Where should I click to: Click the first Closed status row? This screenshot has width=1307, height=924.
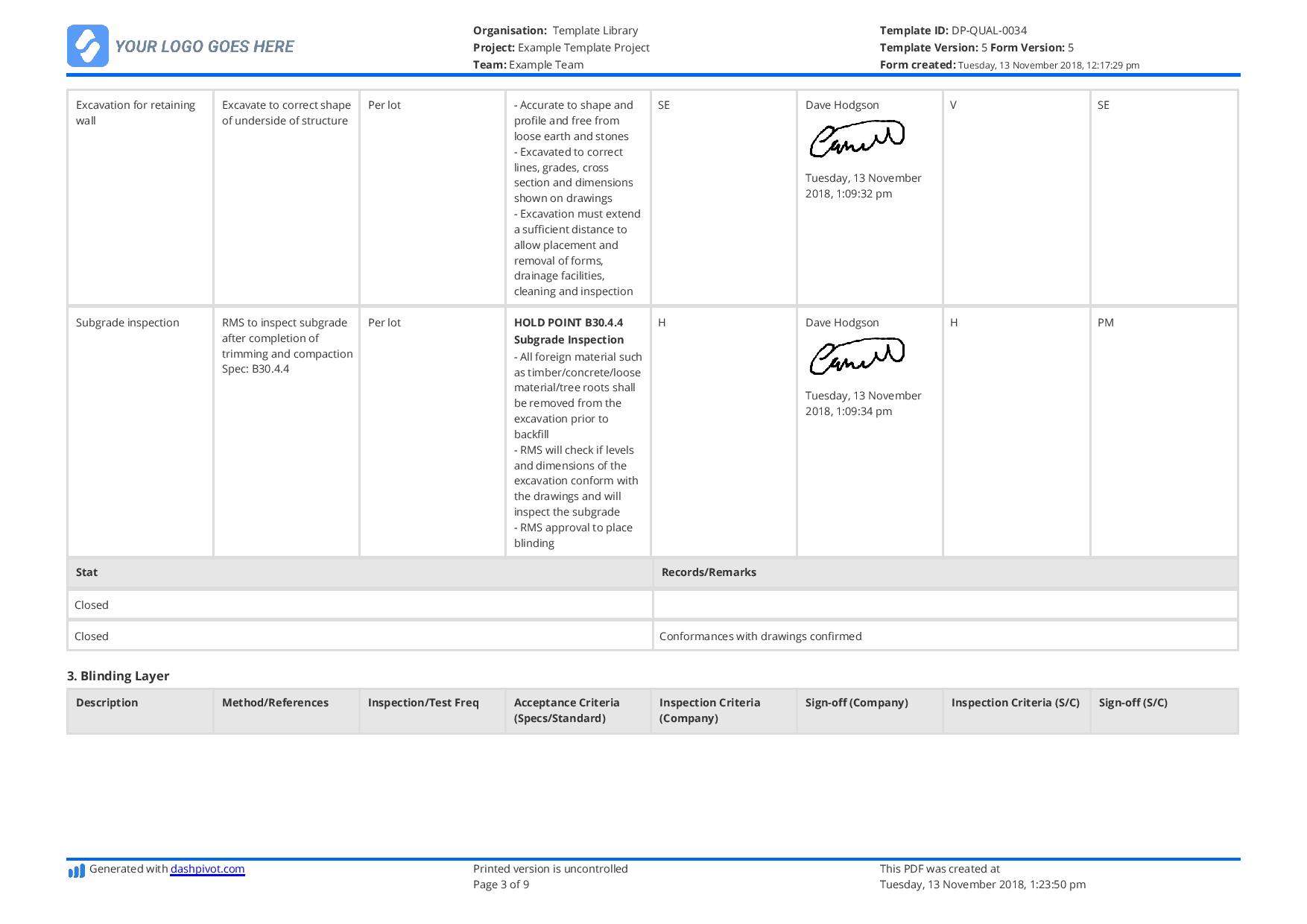(360, 605)
